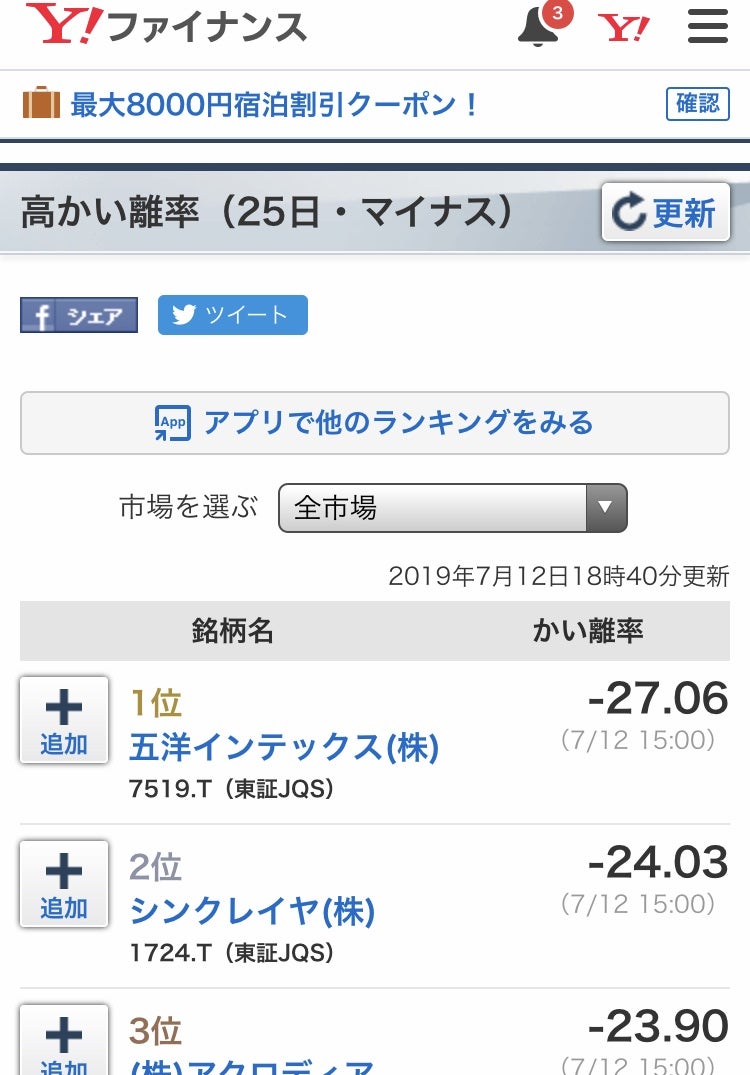Click the 最大8000円宿泊割引クーポン link
This screenshot has width=750, height=1075.
coord(275,104)
